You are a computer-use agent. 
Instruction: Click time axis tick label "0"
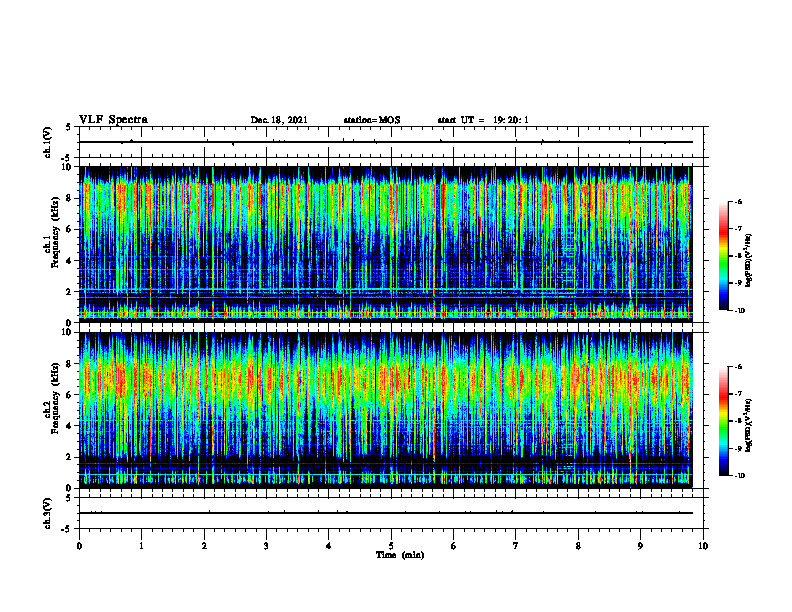[79, 546]
